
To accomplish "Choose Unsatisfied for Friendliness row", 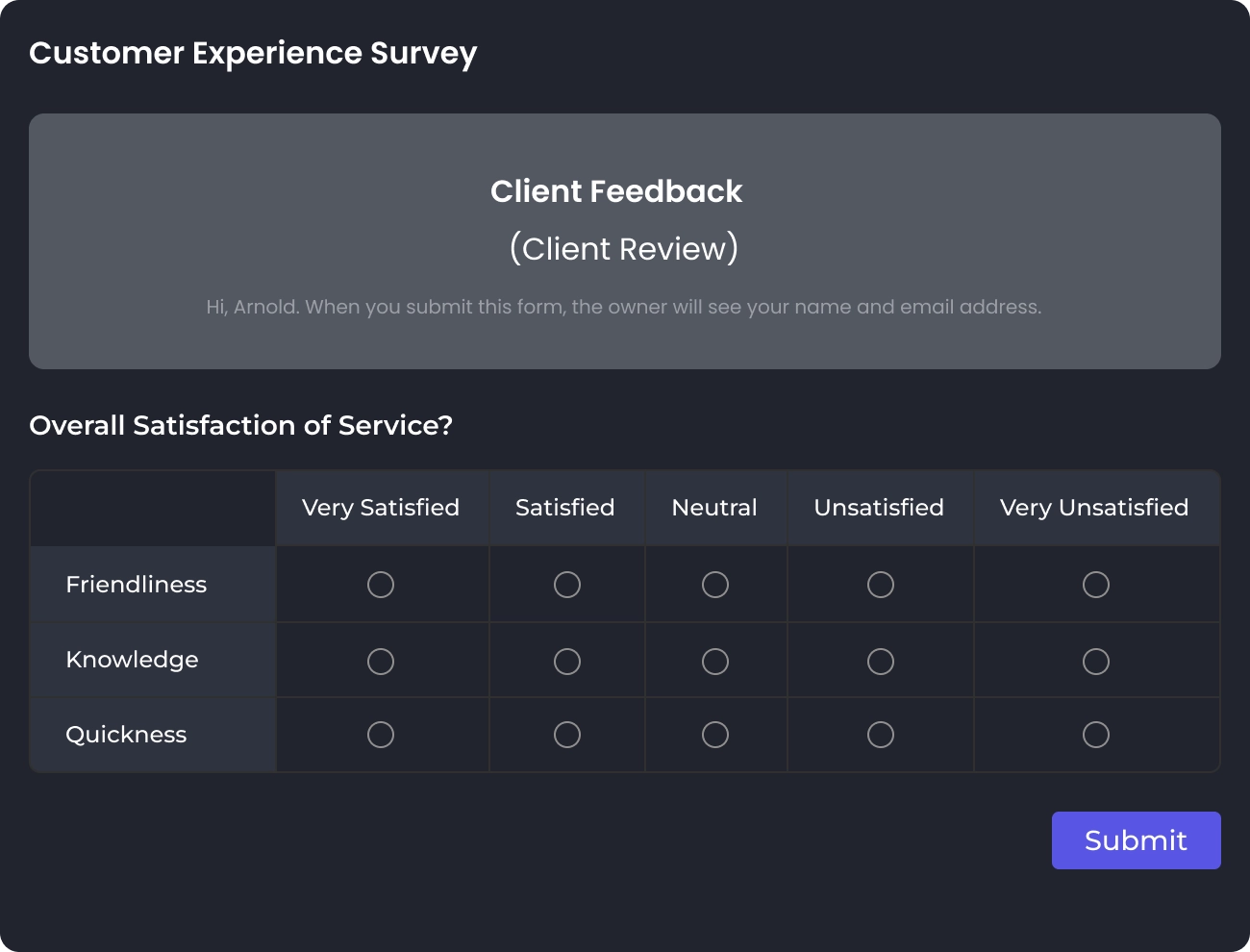I will click(881, 585).
